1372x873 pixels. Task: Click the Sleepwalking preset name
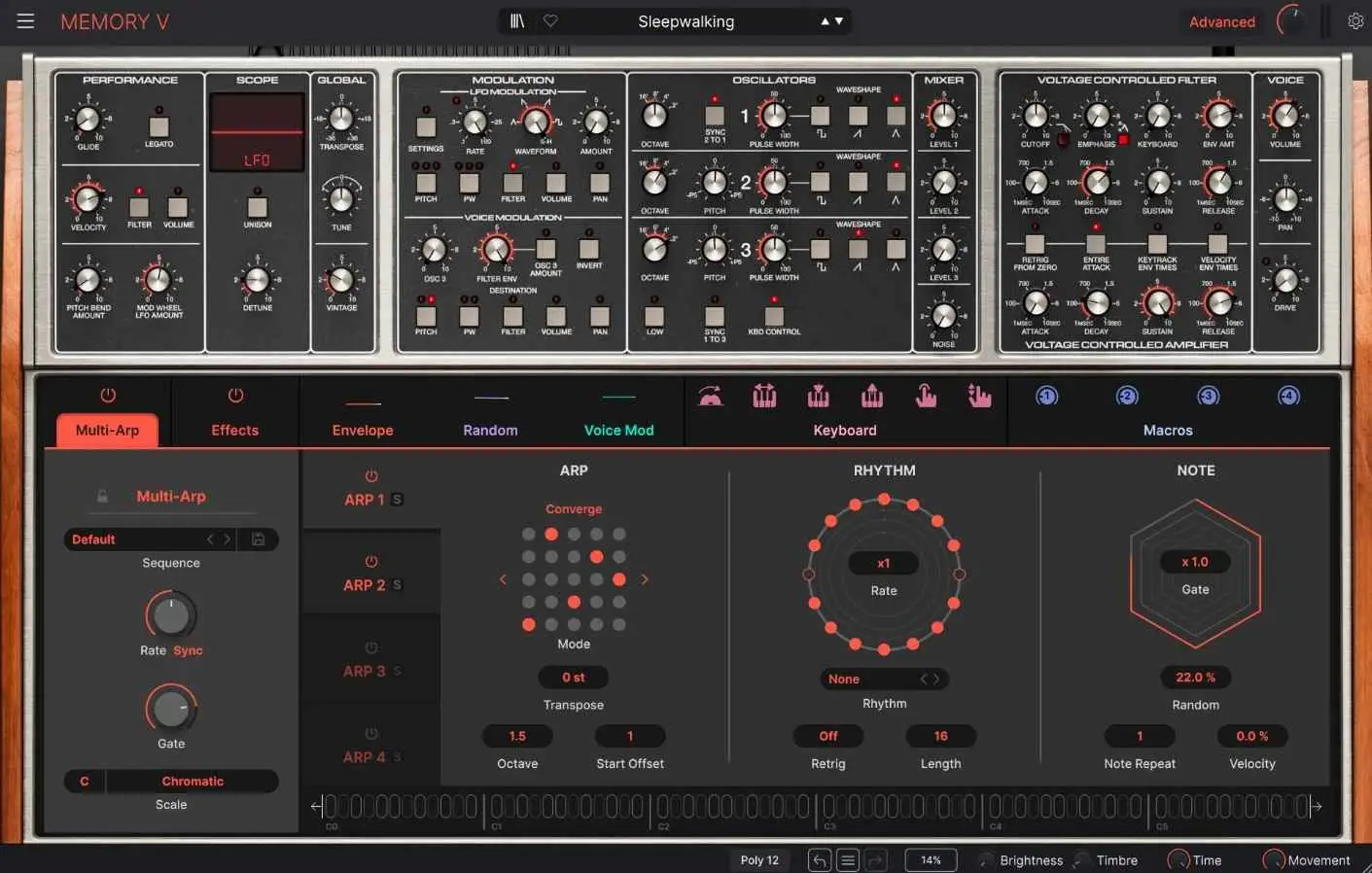click(x=686, y=21)
